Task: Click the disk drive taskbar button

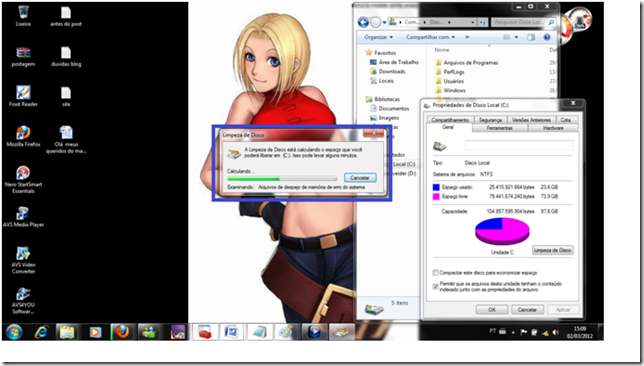Action: tap(341, 332)
